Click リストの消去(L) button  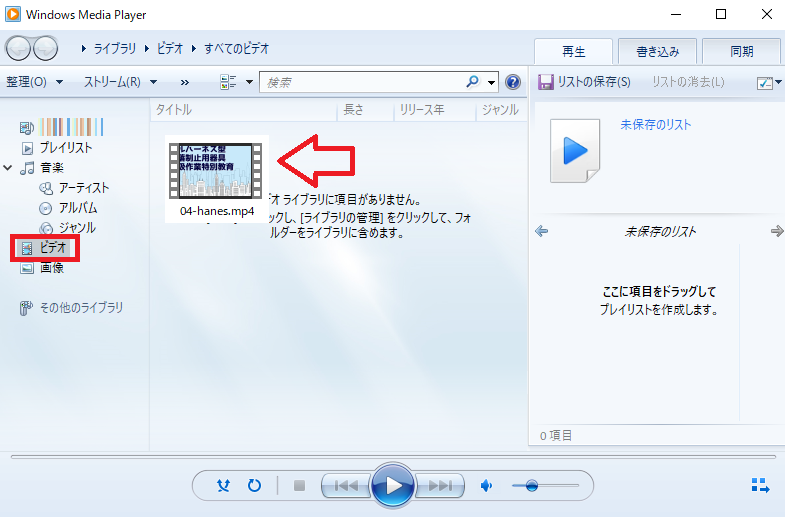[x=688, y=82]
